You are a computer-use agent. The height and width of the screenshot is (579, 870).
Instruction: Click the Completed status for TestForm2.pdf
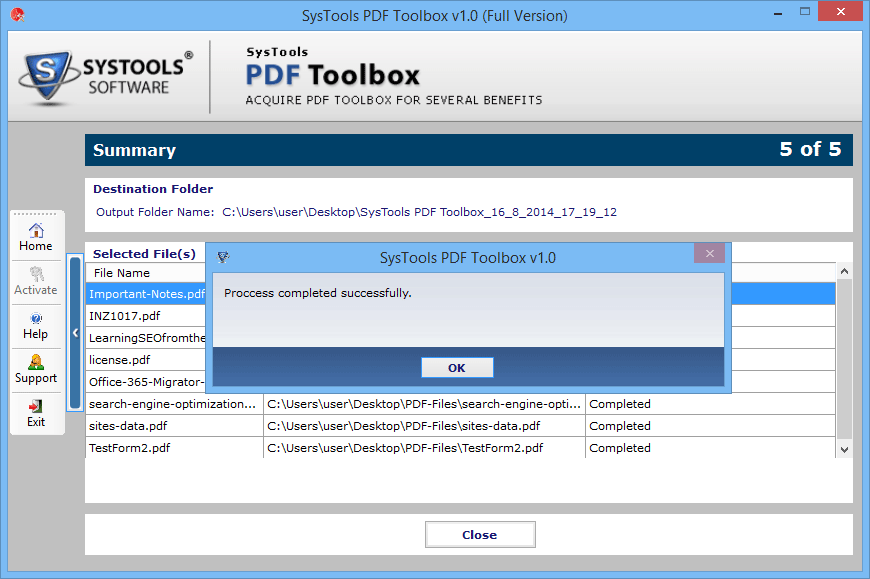coord(620,448)
